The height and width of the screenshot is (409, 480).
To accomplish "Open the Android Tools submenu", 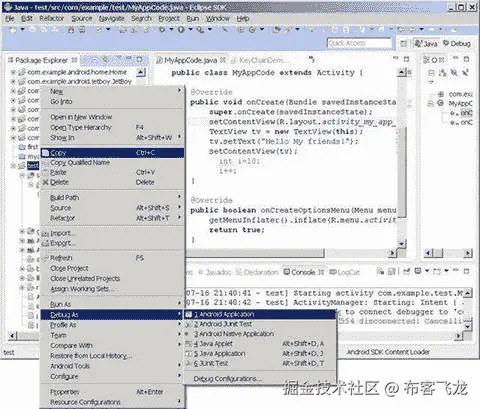I will (x=112, y=366).
